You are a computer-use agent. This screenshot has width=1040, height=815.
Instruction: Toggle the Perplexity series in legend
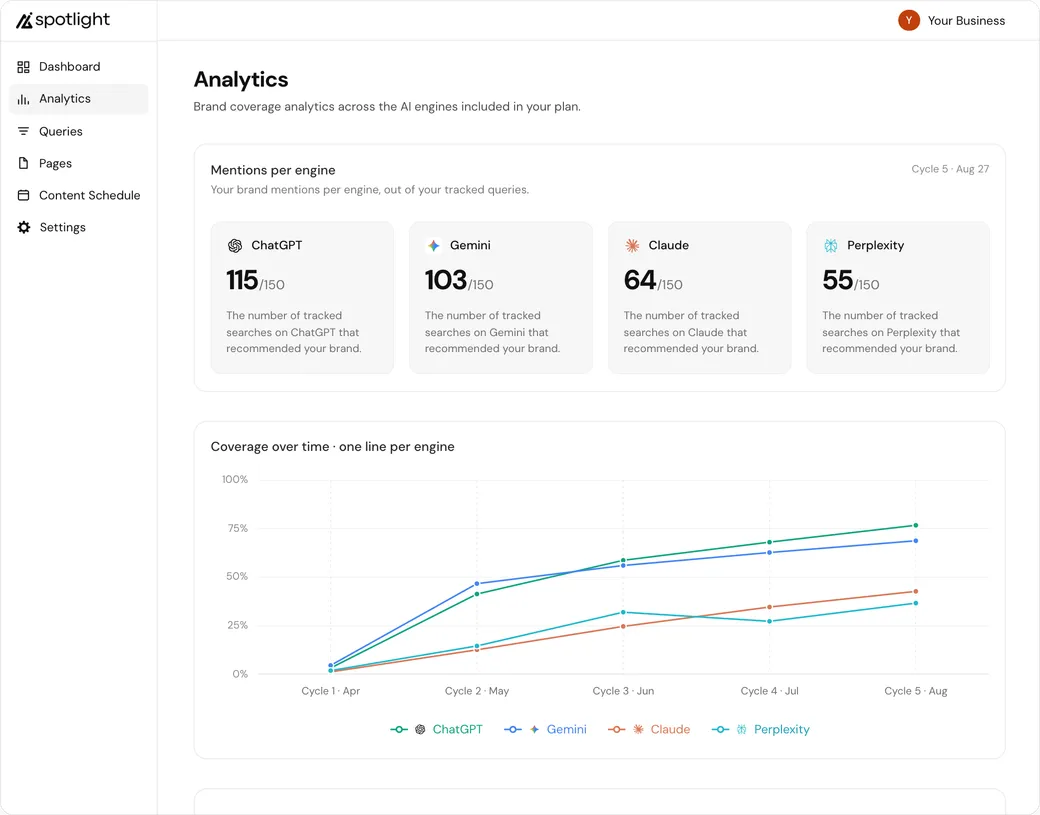click(761, 729)
